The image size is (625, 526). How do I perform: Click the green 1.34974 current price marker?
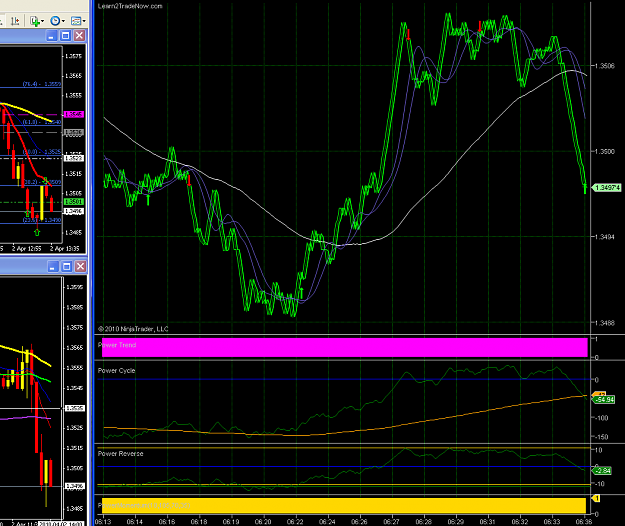(x=607, y=187)
